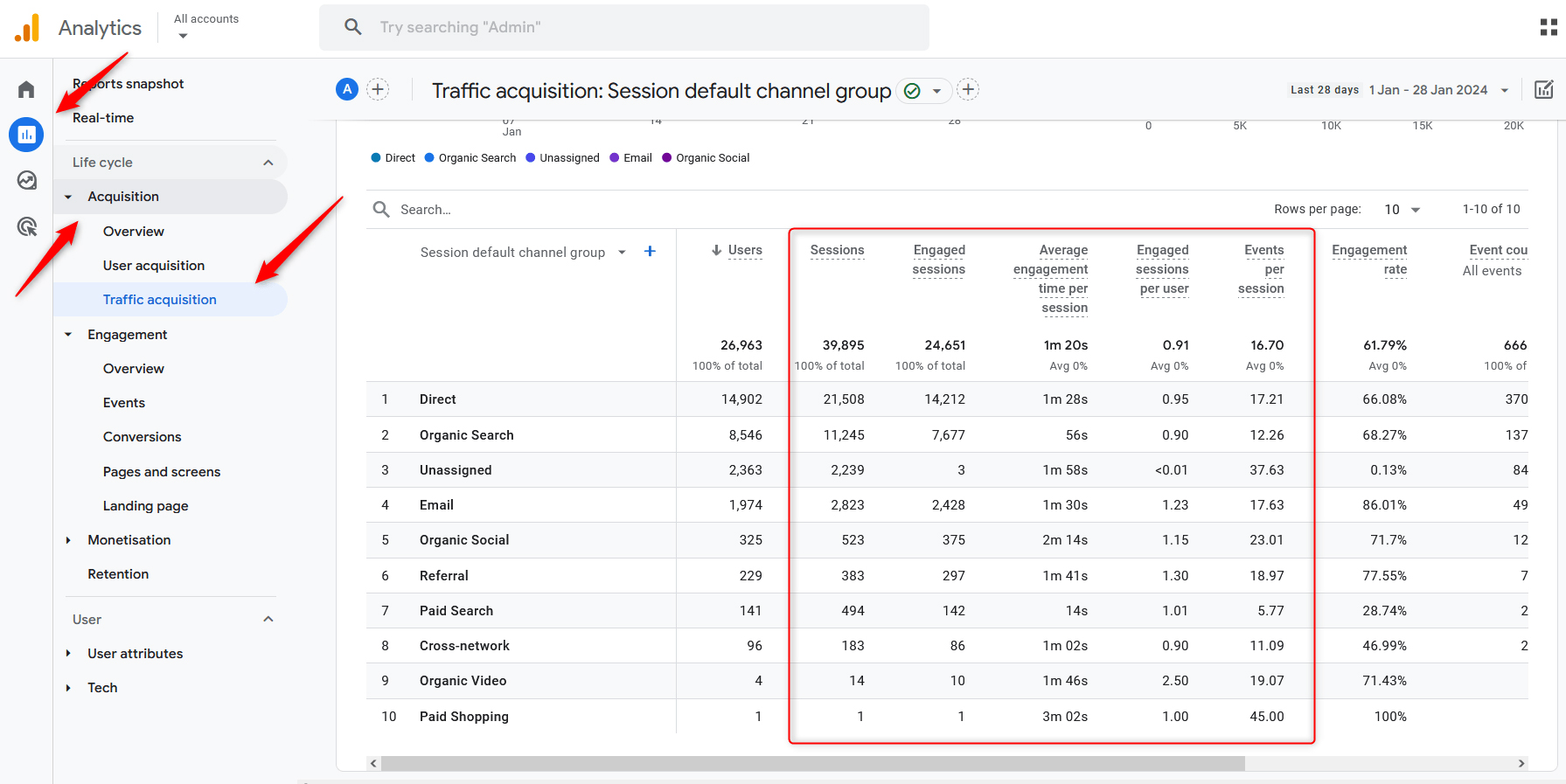Open the report status dropdown arrow beside the title
This screenshot has height=784, width=1566.
936,91
